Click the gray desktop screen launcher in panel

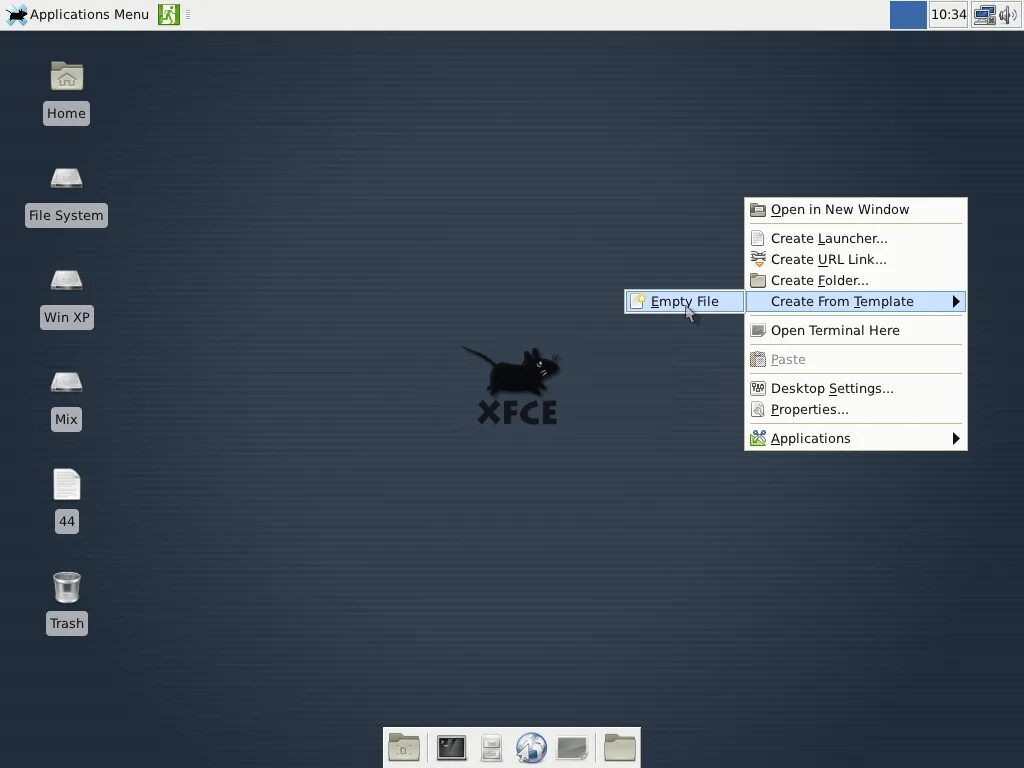[572, 748]
